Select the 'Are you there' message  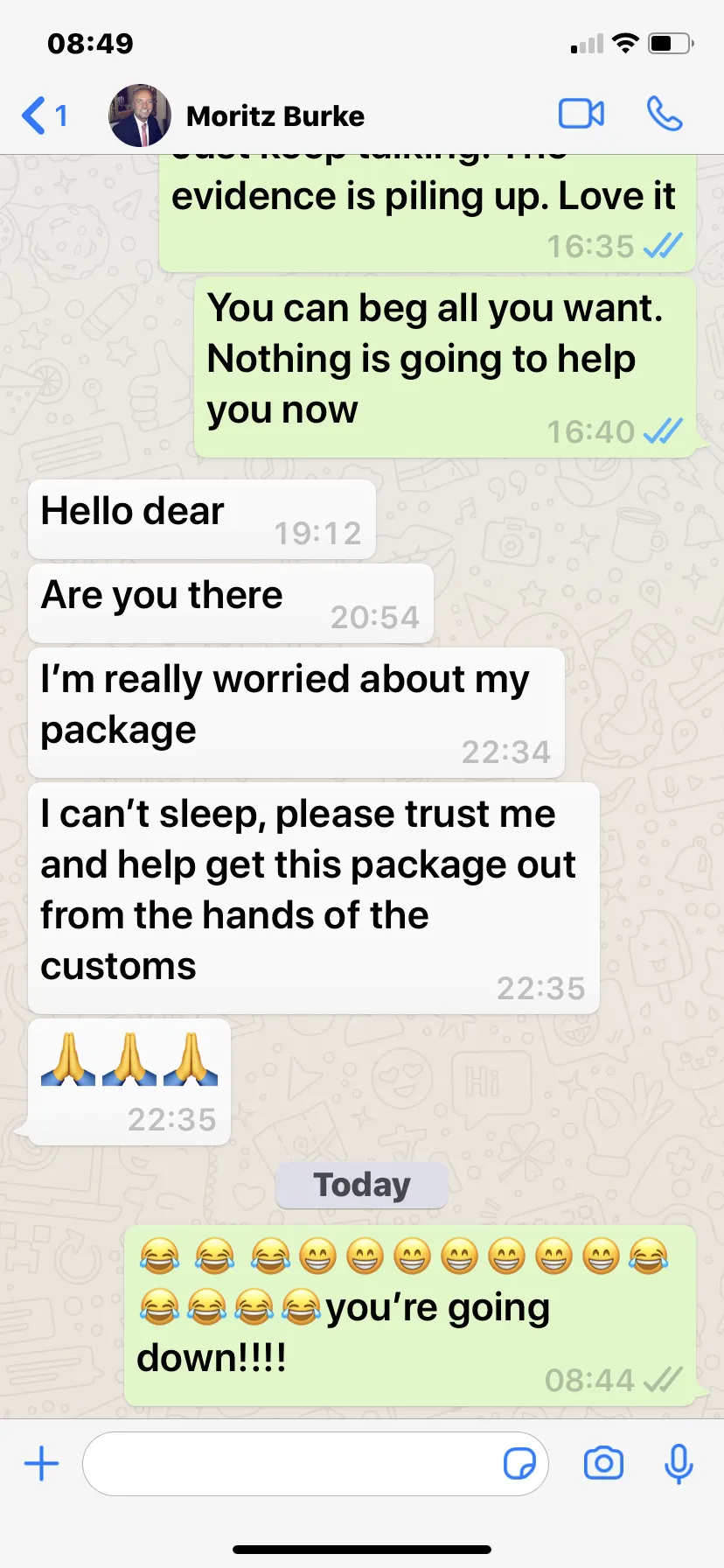click(231, 604)
